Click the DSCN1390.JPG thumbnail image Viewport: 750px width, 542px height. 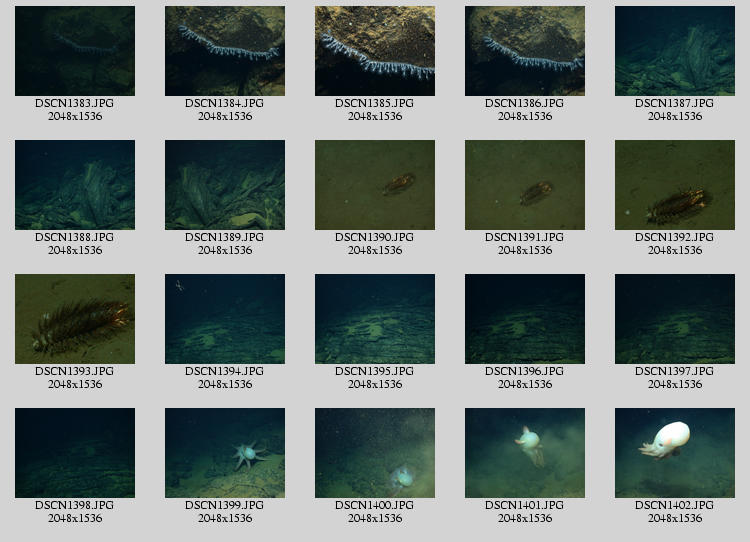(375, 185)
